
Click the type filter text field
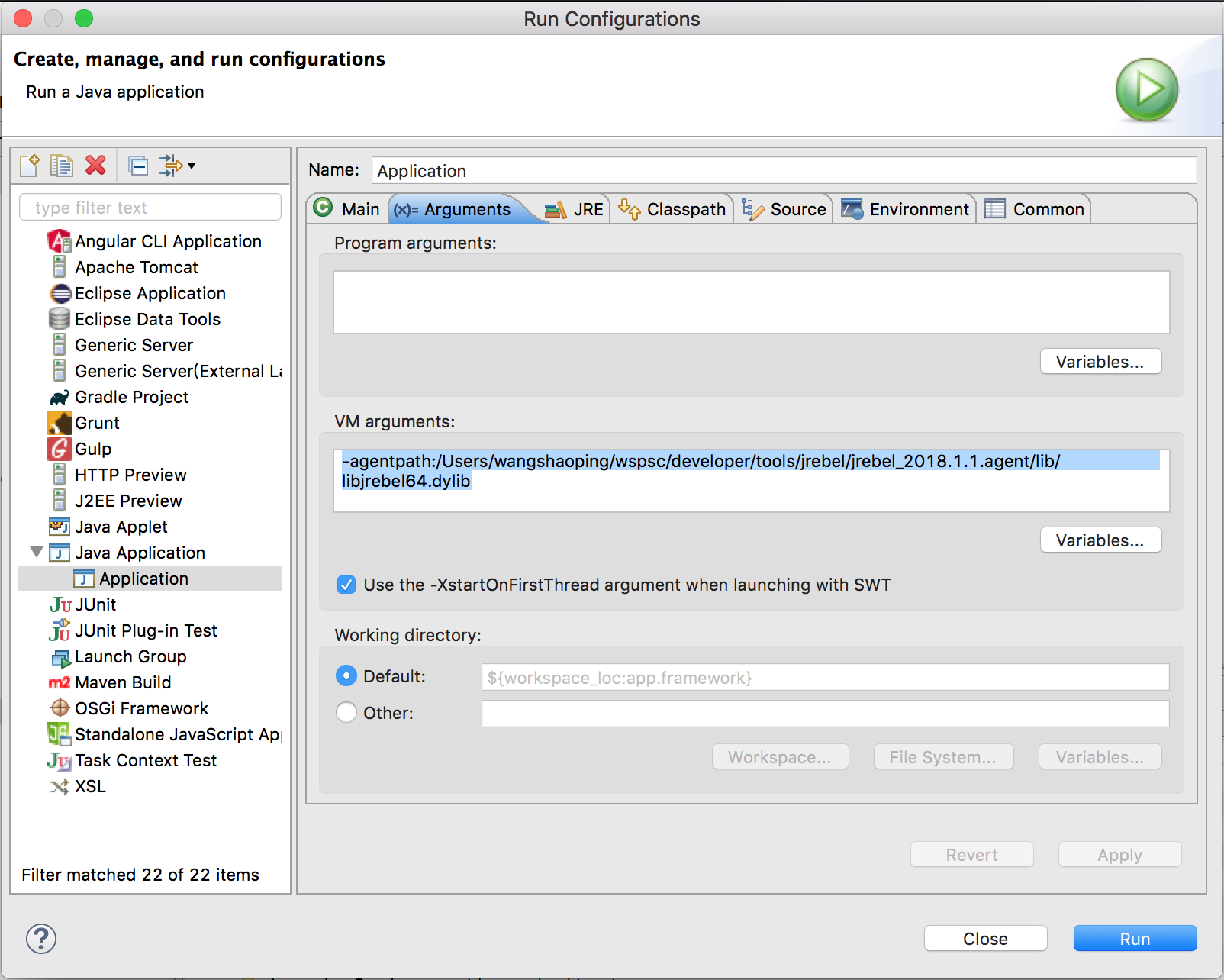[x=150, y=208]
